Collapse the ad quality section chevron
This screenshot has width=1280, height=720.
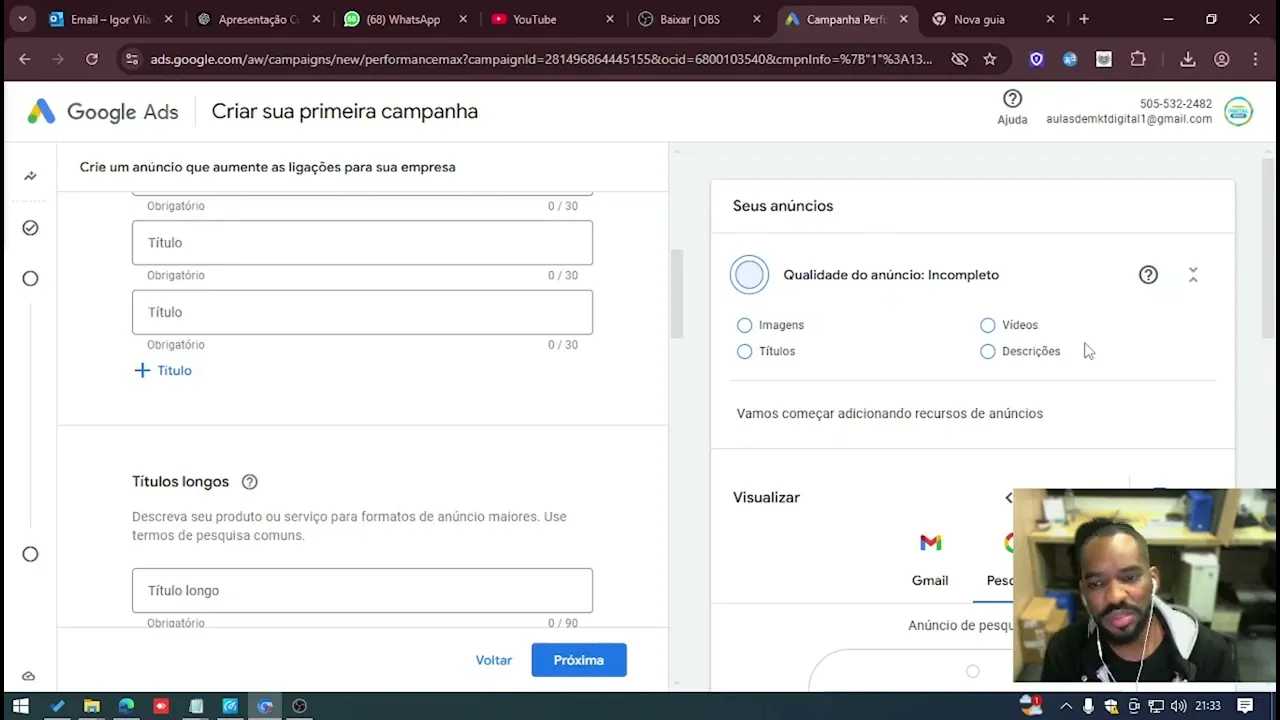1193,275
